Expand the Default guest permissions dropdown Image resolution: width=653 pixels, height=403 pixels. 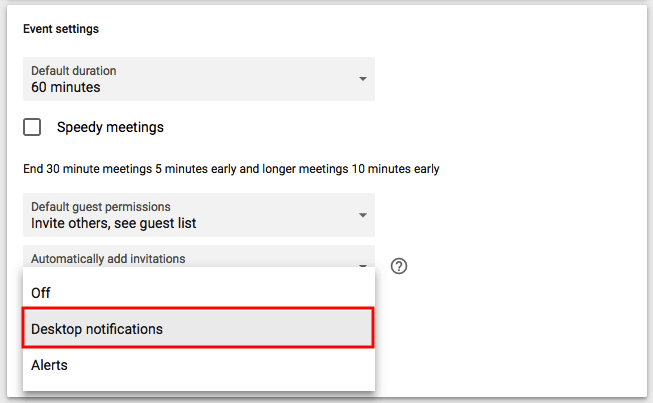coord(198,215)
